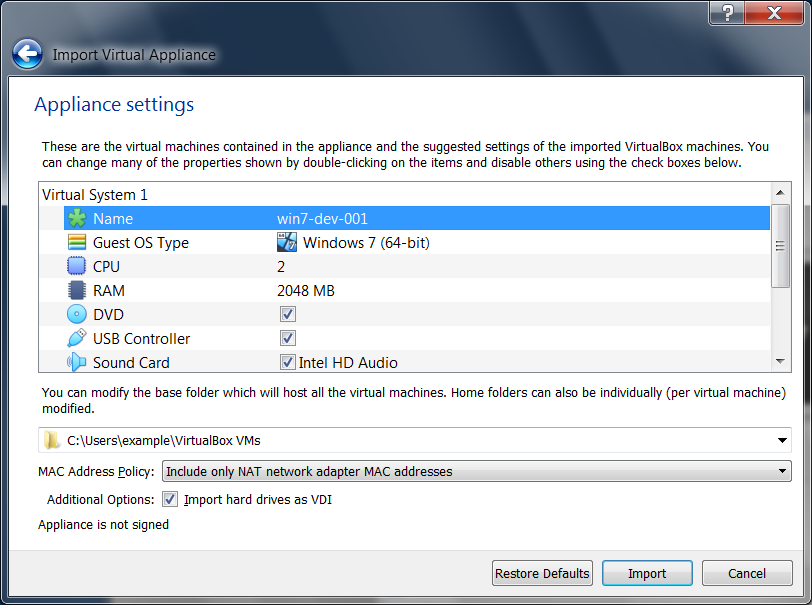Open the MAC Address Policy dropdown
Viewport: 812px width, 614px height.
click(782, 471)
